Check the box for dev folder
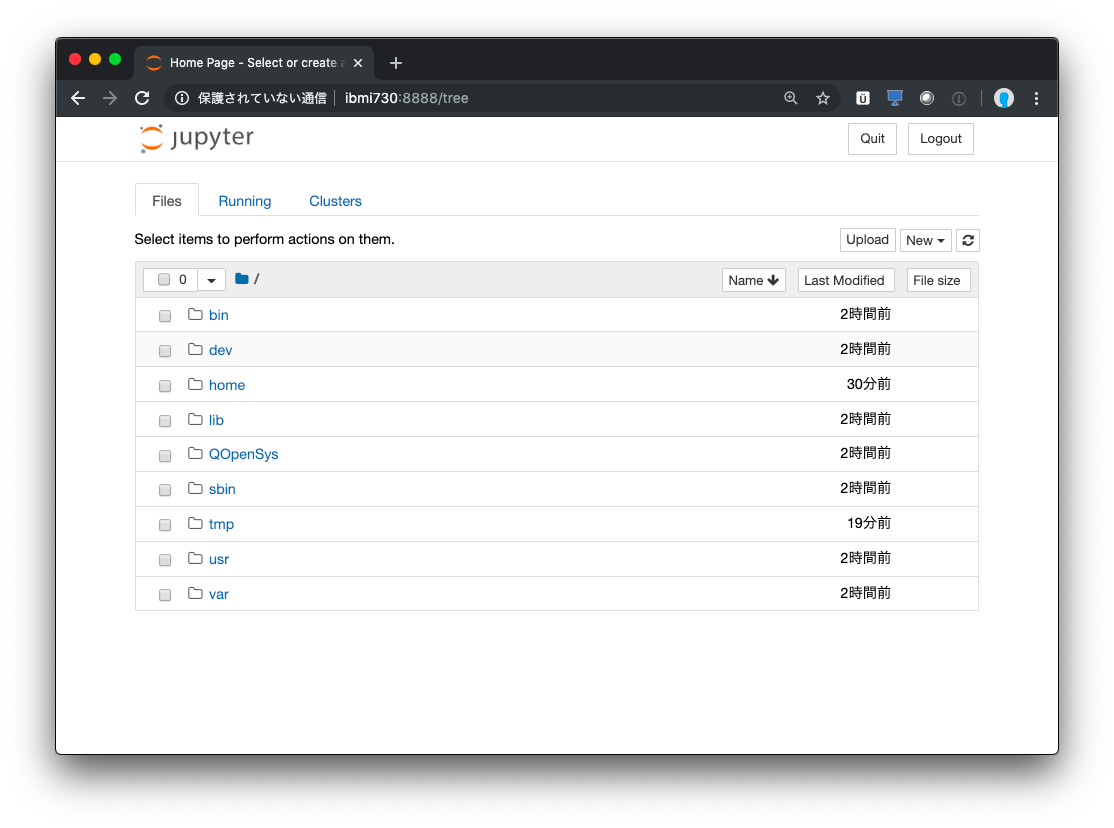The width and height of the screenshot is (1114, 828). coord(165,350)
